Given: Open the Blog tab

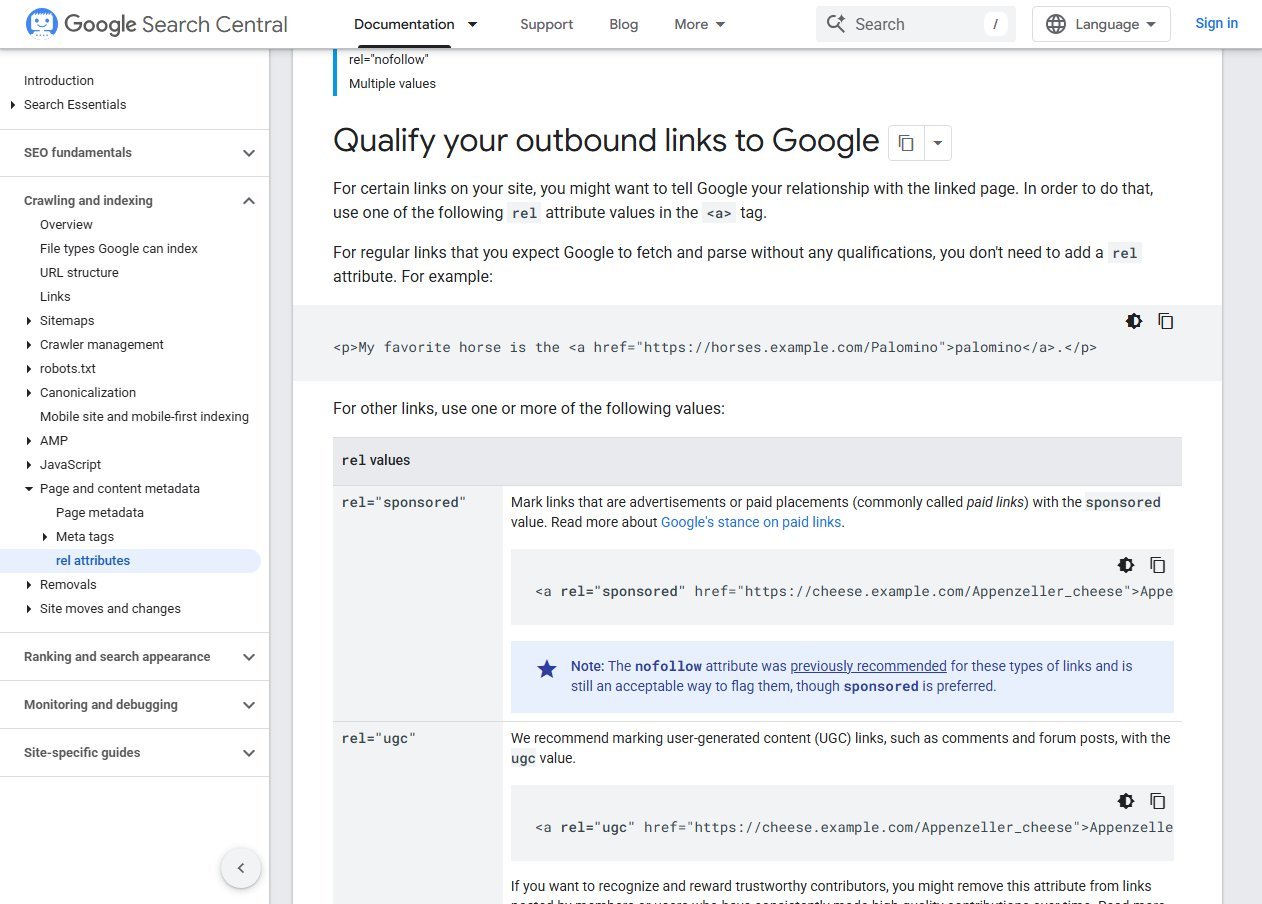Looking at the screenshot, I should pyautogui.click(x=624, y=24).
